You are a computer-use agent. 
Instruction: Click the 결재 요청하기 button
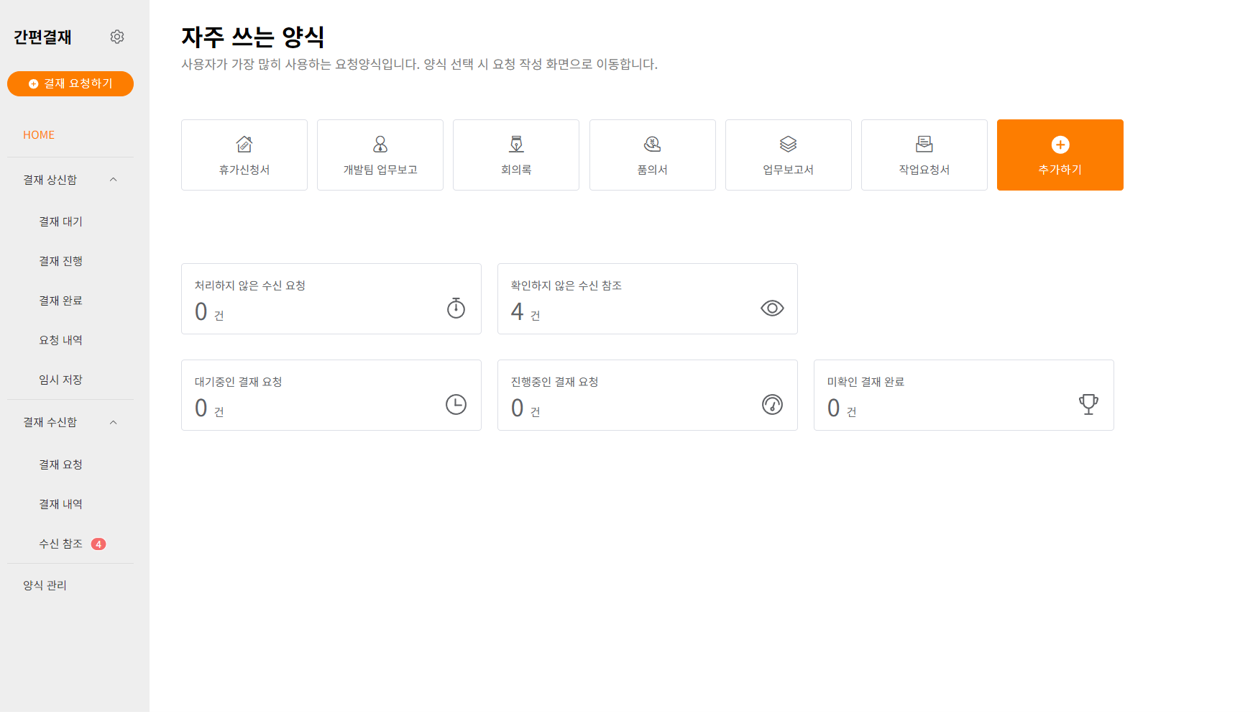pos(70,84)
